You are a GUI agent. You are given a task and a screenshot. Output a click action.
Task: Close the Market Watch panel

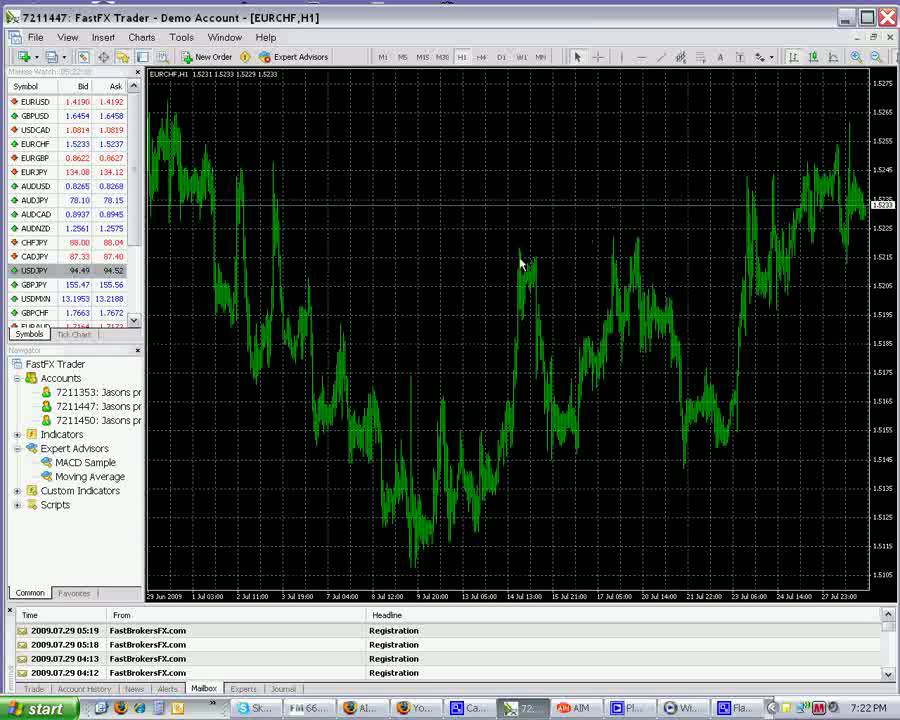[138, 72]
